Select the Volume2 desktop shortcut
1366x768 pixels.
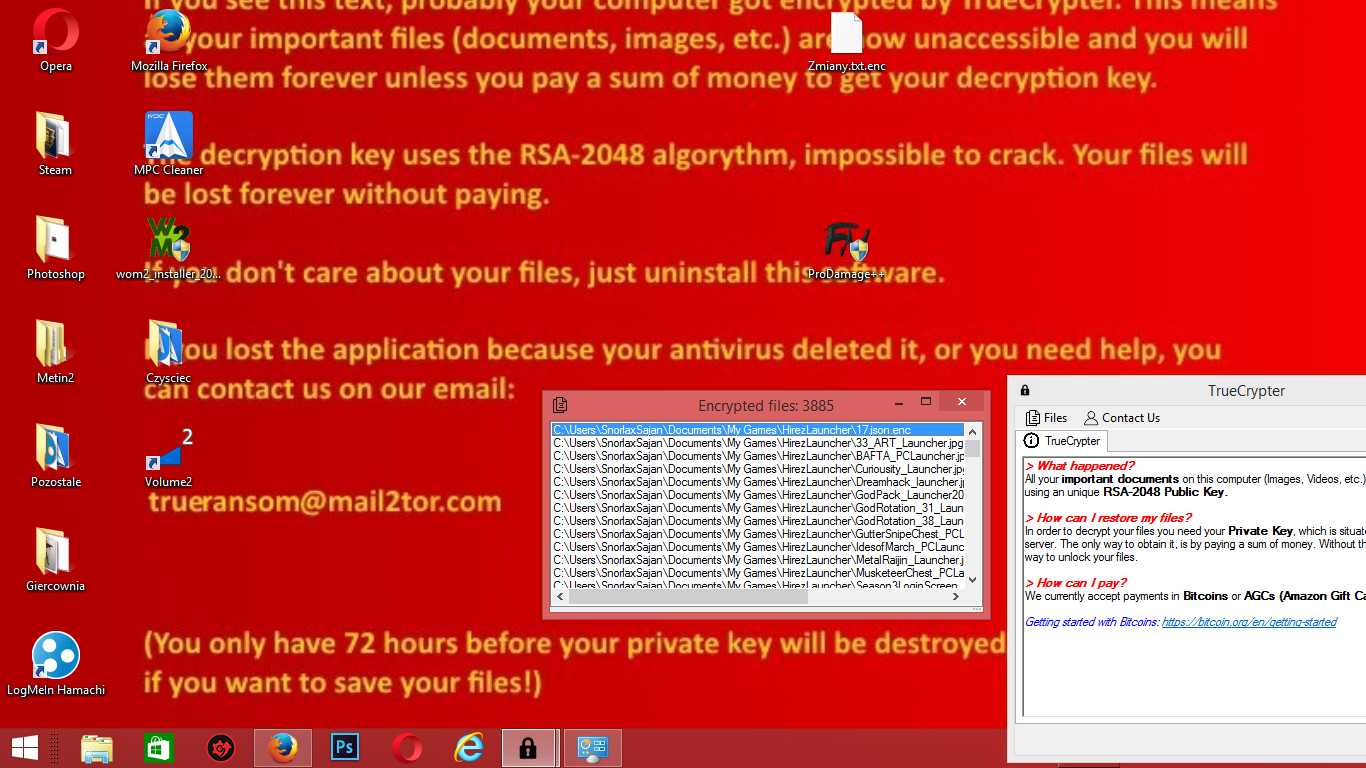168,456
